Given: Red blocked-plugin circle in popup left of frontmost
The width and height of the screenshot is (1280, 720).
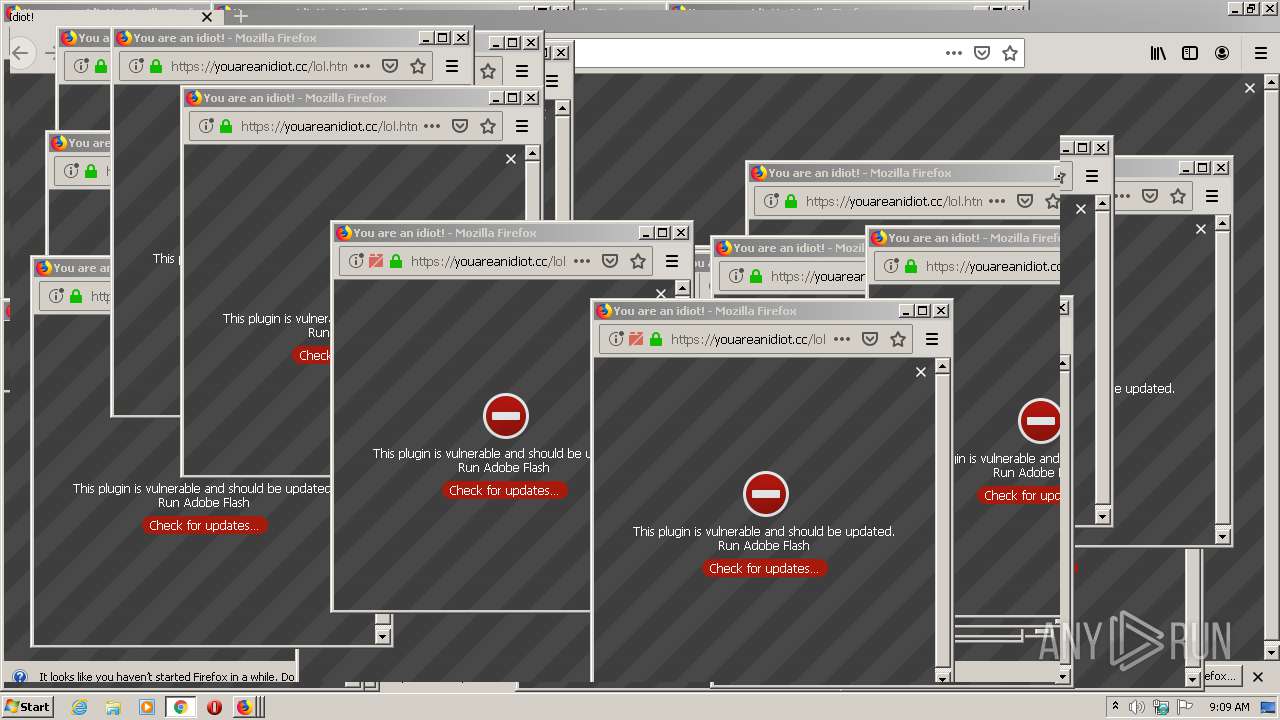Looking at the screenshot, I should click(506, 416).
